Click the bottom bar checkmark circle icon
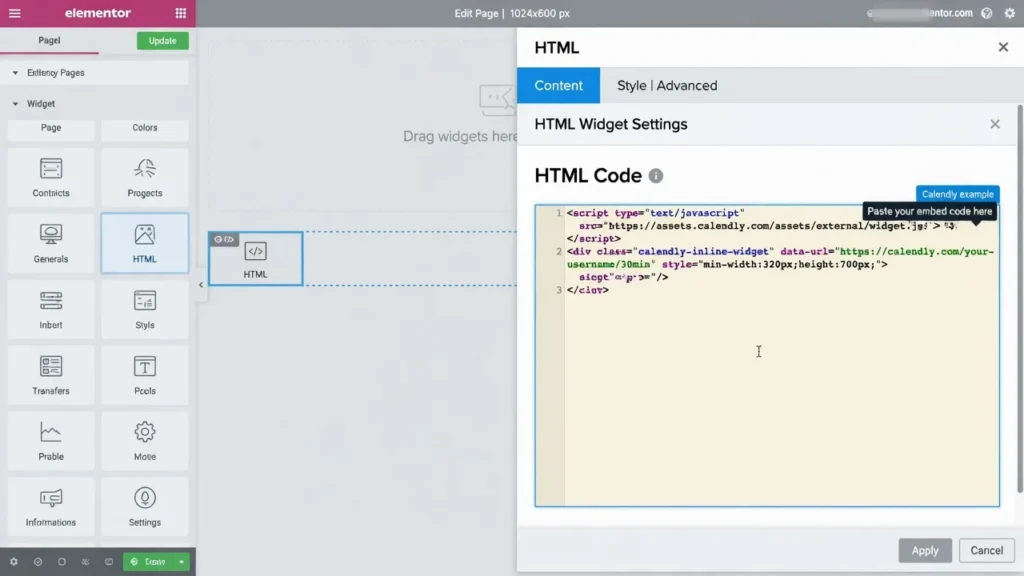The width and height of the screenshot is (1024, 576). point(38,562)
